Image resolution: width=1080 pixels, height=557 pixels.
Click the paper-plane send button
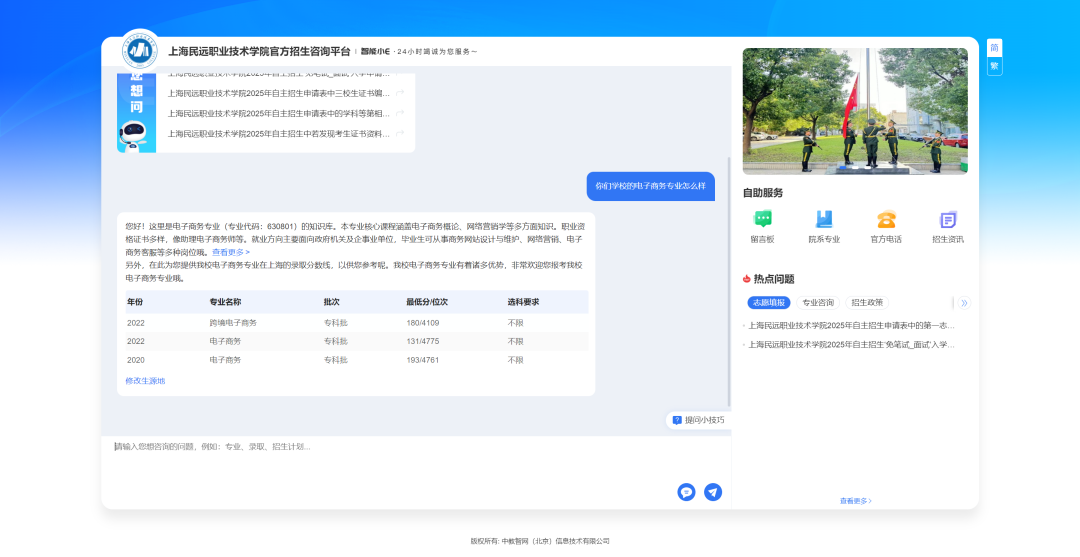tap(713, 492)
